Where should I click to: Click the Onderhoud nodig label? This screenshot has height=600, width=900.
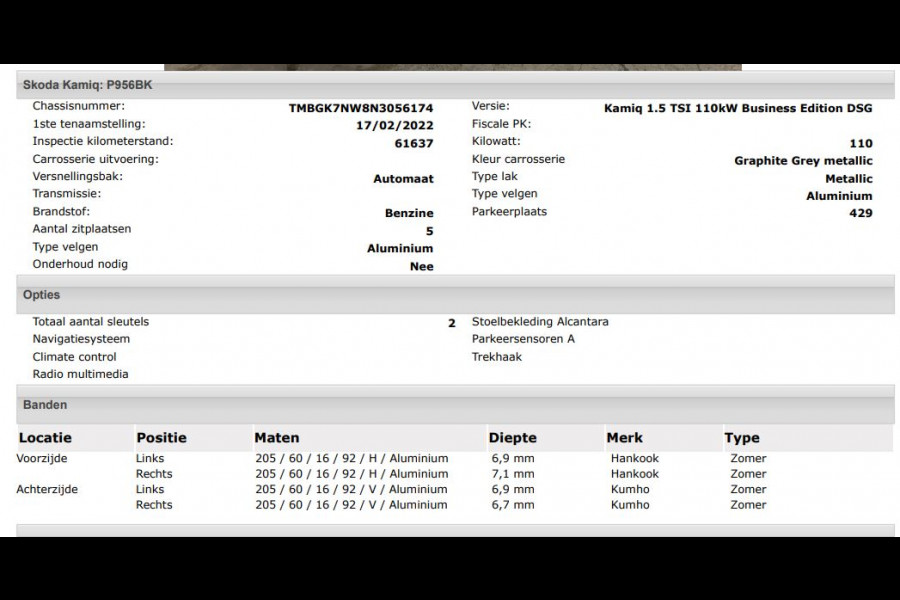[80, 264]
